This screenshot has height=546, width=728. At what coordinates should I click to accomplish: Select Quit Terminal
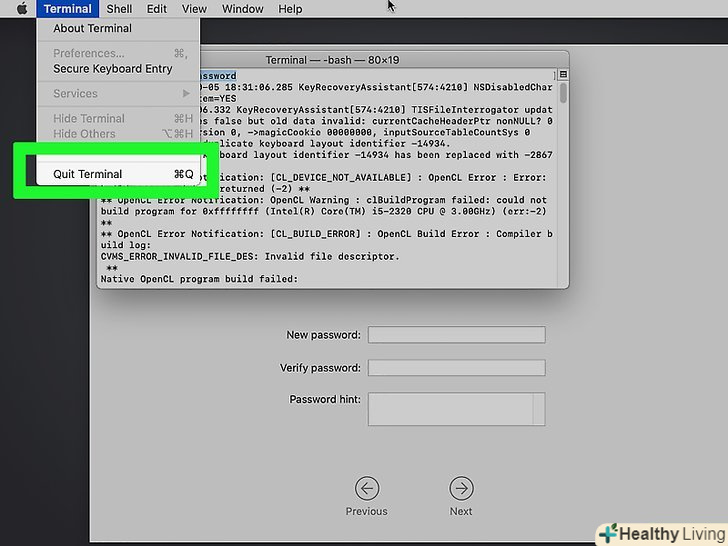click(x=118, y=174)
